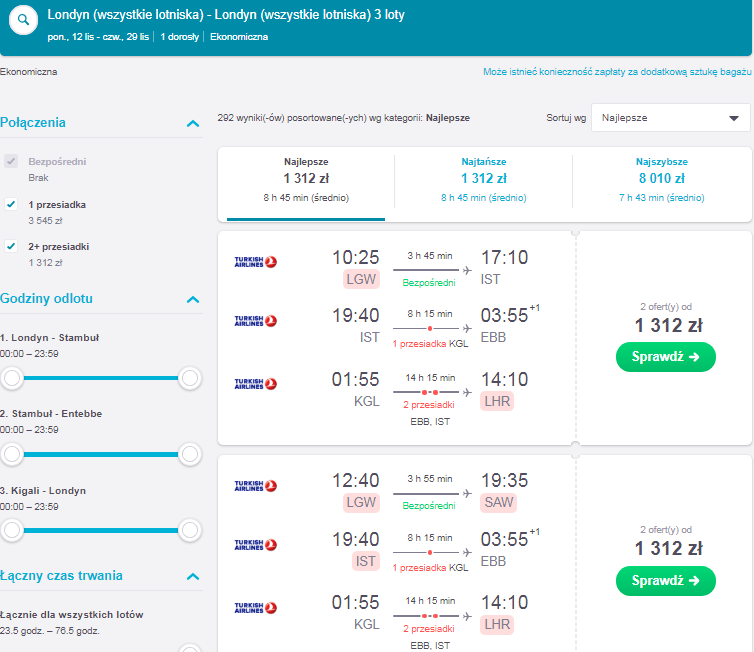Collapse the Łączny czas trwania section
The image size is (754, 652).
pyautogui.click(x=193, y=577)
